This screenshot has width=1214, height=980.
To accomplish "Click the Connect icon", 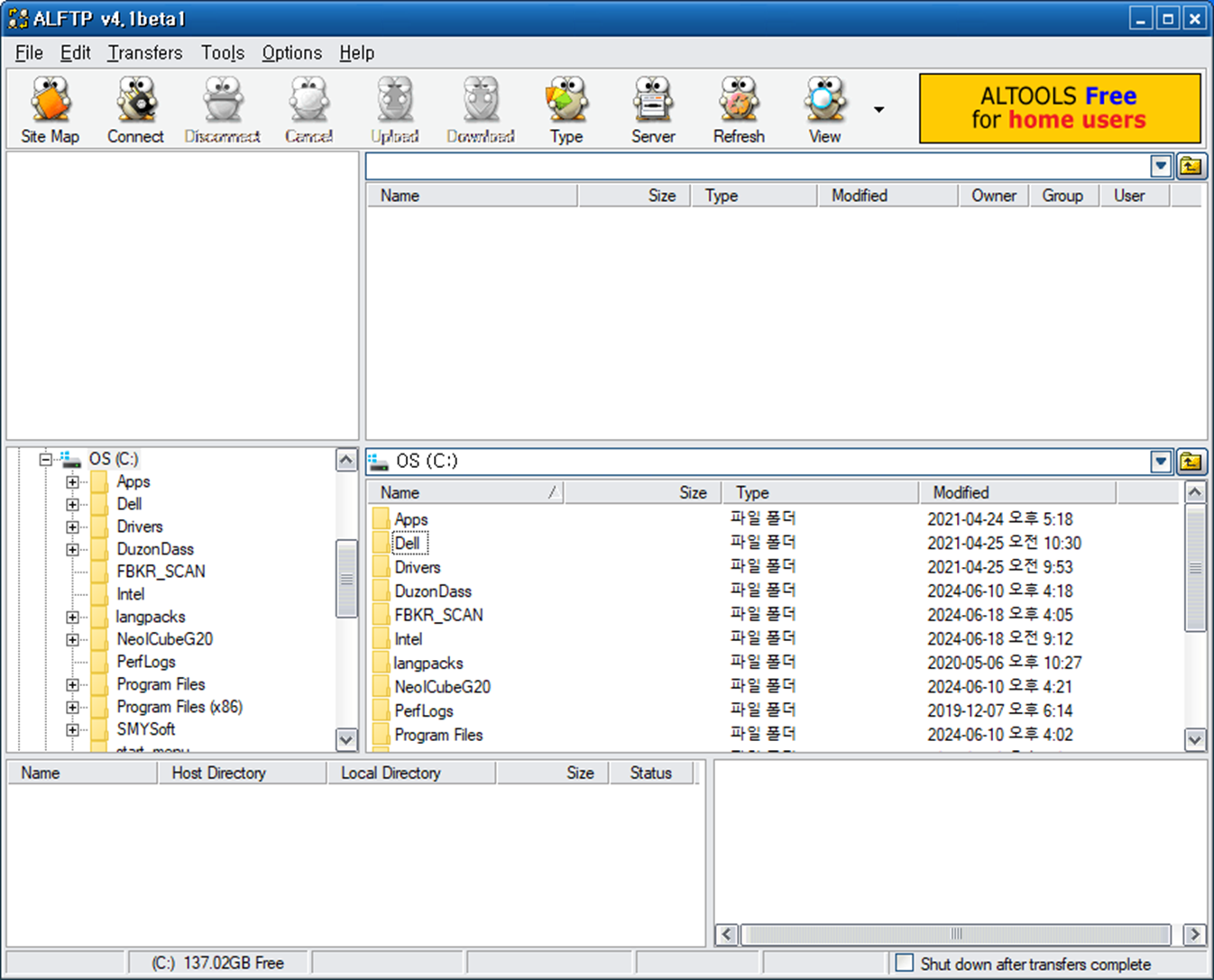I will point(135,107).
